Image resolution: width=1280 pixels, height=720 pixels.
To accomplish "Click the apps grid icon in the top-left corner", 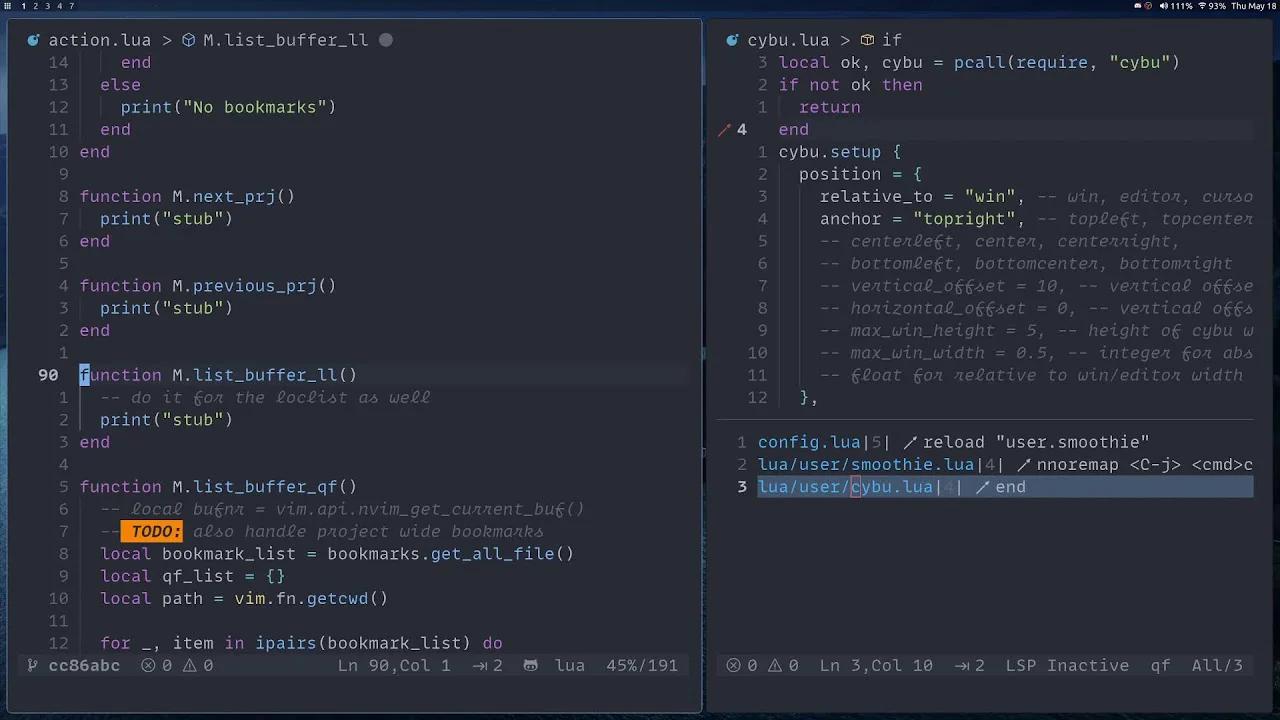I will click(x=8, y=6).
